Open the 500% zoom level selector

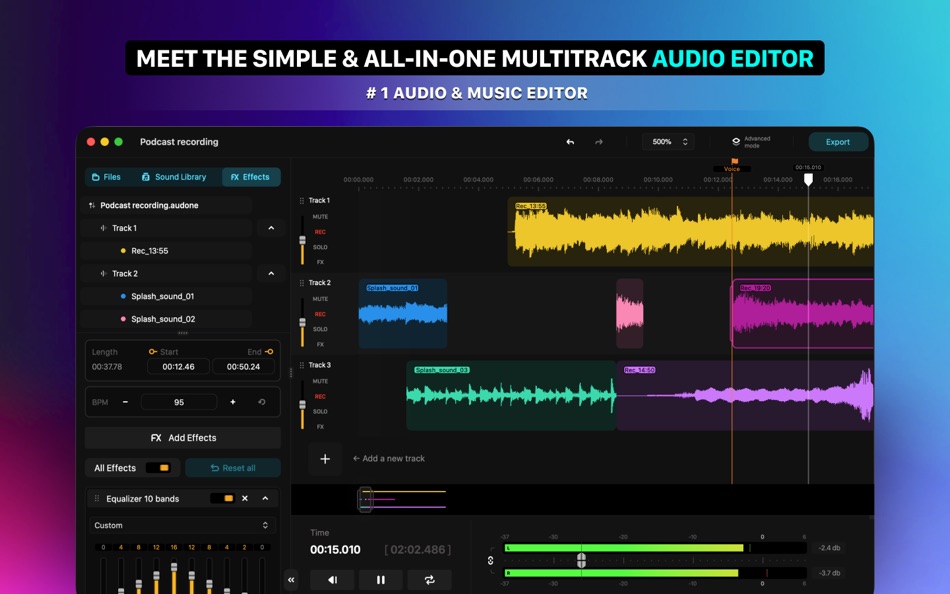[x=666, y=141]
